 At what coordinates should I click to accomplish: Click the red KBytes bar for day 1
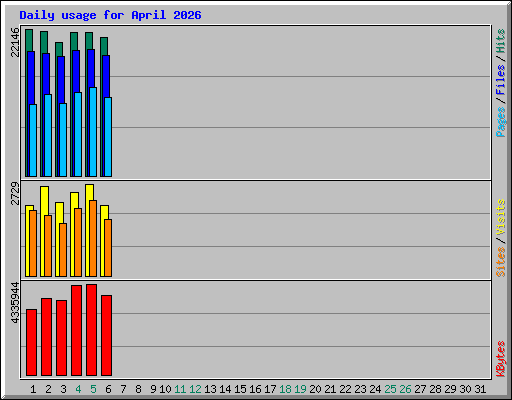(x=31, y=342)
